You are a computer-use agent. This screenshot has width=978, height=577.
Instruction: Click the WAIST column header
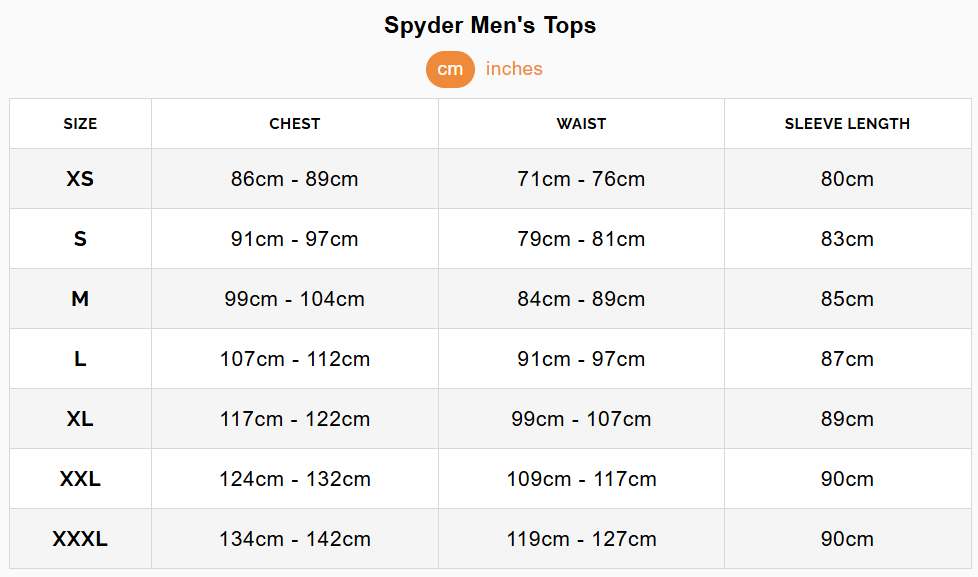[x=581, y=124]
